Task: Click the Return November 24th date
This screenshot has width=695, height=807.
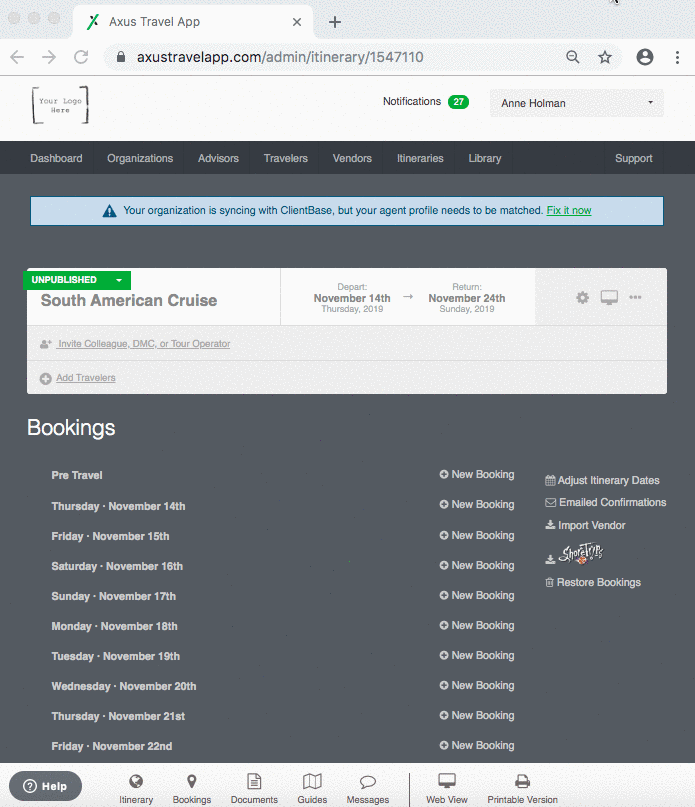Action: point(467,299)
